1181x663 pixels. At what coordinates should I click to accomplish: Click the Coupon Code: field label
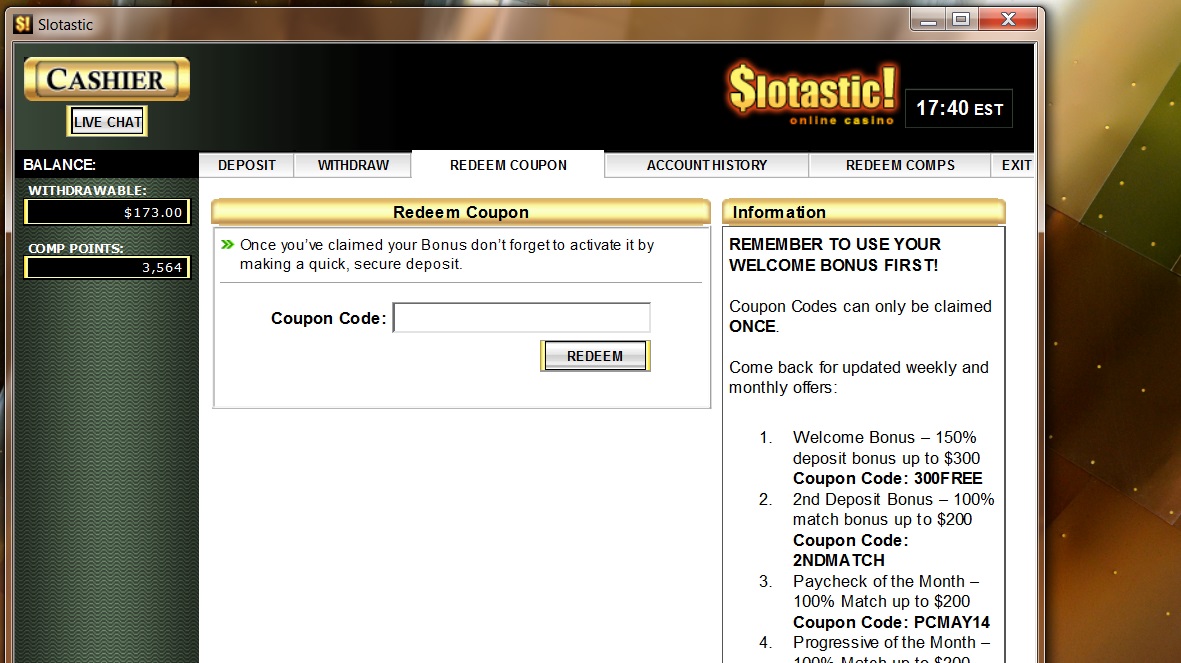(328, 319)
